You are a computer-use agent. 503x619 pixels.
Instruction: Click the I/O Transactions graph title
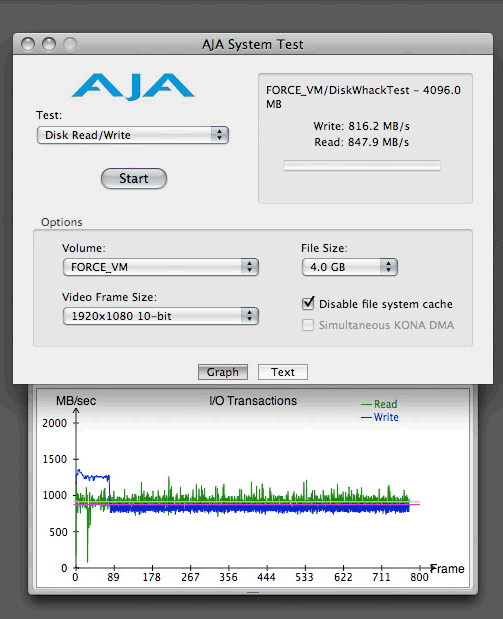pyautogui.click(x=253, y=401)
